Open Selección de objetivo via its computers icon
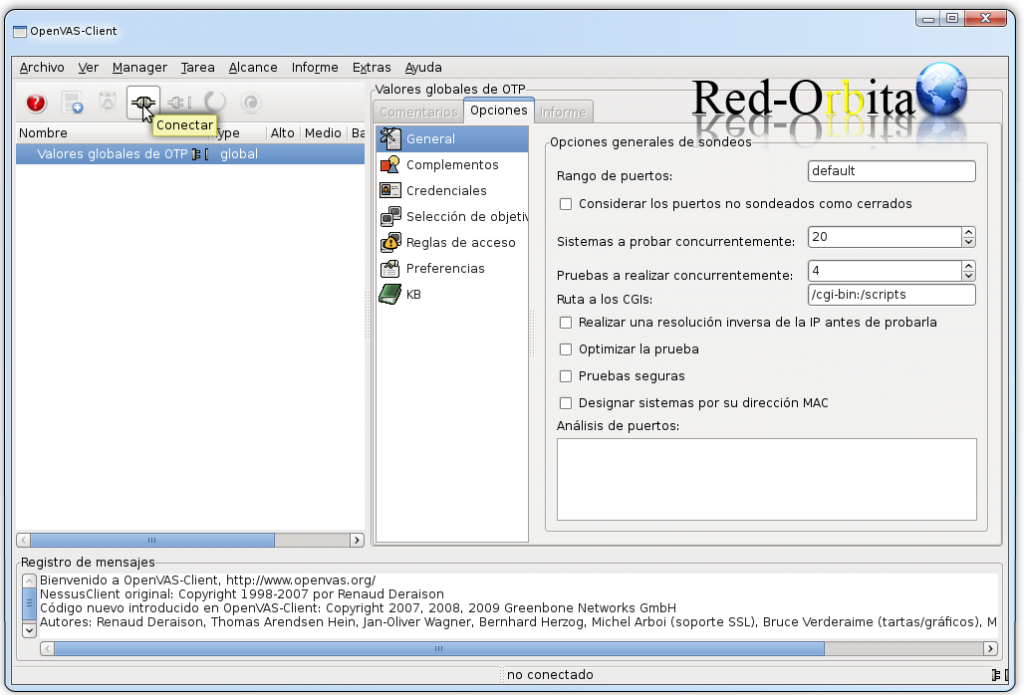Image resolution: width=1024 pixels, height=695 pixels. [x=390, y=216]
